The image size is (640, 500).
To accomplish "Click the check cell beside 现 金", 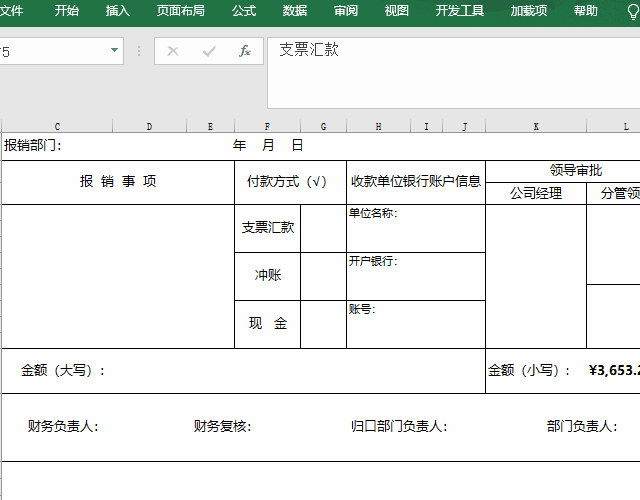I will click(x=323, y=324).
